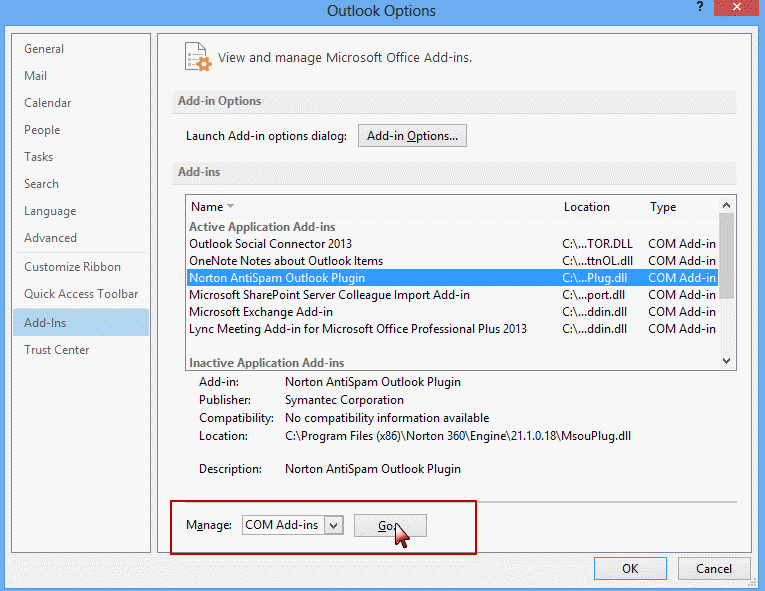The image size is (765, 591).
Task: Select OneNote Notes about Outlook Items
Action: (x=286, y=261)
